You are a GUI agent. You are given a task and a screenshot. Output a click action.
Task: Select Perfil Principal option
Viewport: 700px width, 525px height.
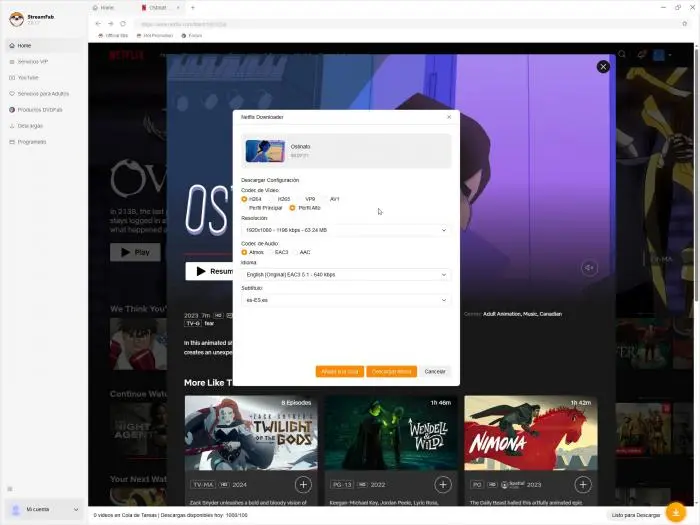pyautogui.click(x=262, y=208)
